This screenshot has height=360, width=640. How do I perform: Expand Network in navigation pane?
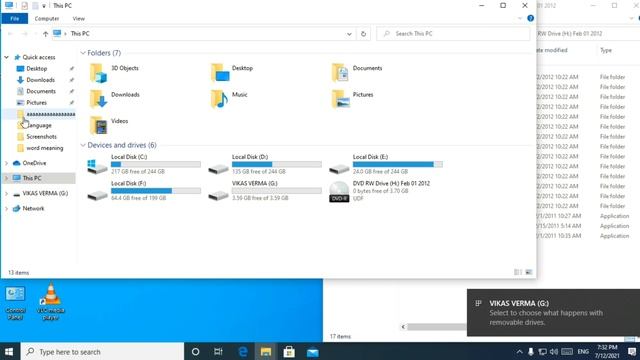[x=7, y=209]
